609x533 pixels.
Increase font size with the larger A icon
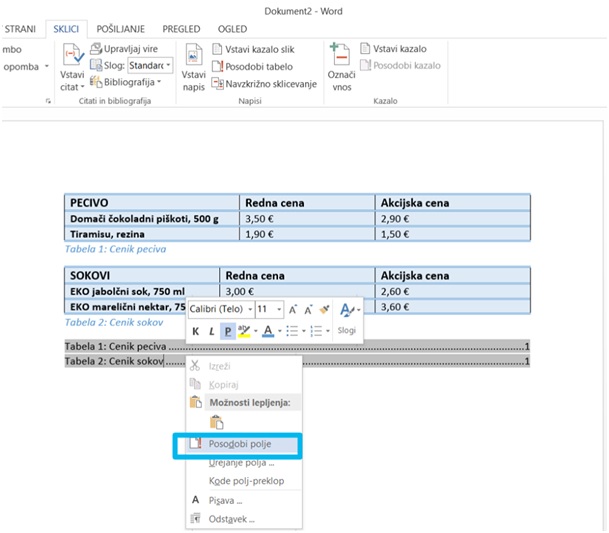(x=294, y=310)
